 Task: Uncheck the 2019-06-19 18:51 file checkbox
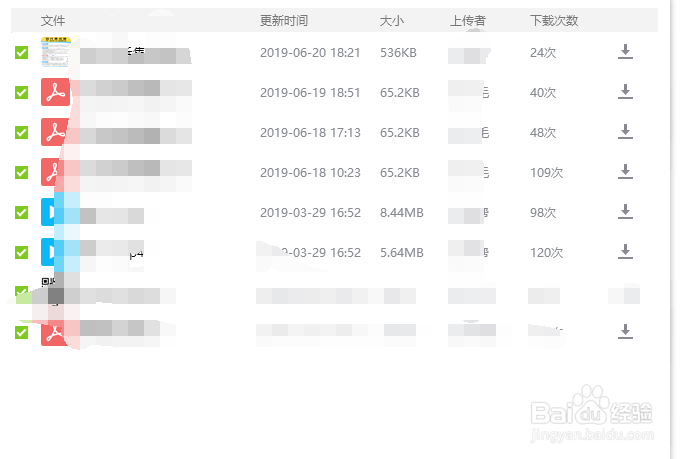pyautogui.click(x=21, y=92)
